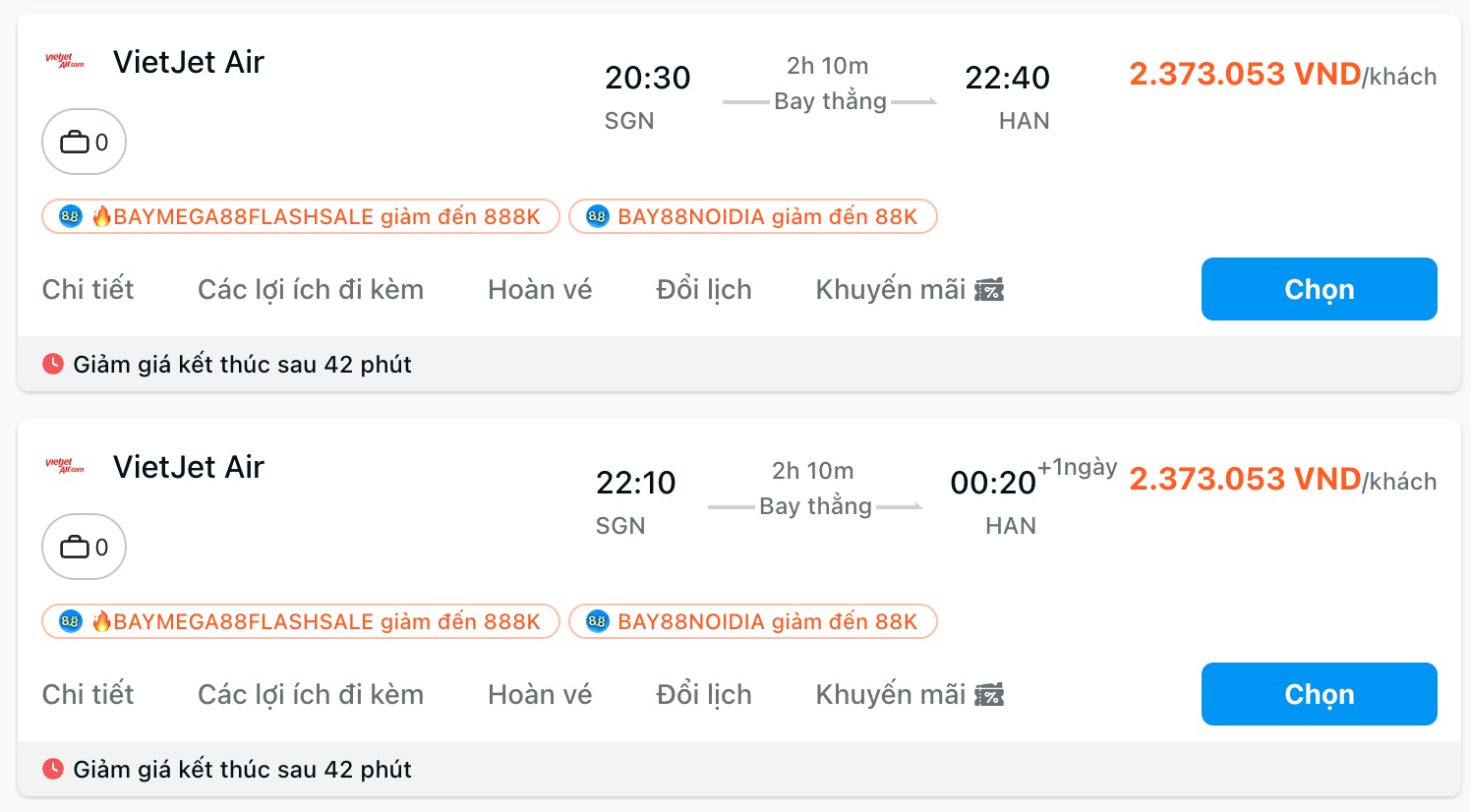The height and width of the screenshot is (812, 1471).
Task: Click clock icon in first discount countdown
Action: click(53, 364)
